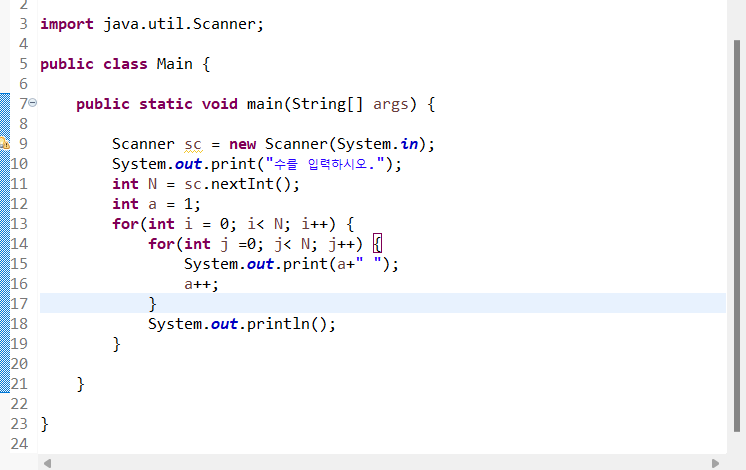
Task: Click the vertical scrollbar thumb on the right
Action: [x=737, y=235]
